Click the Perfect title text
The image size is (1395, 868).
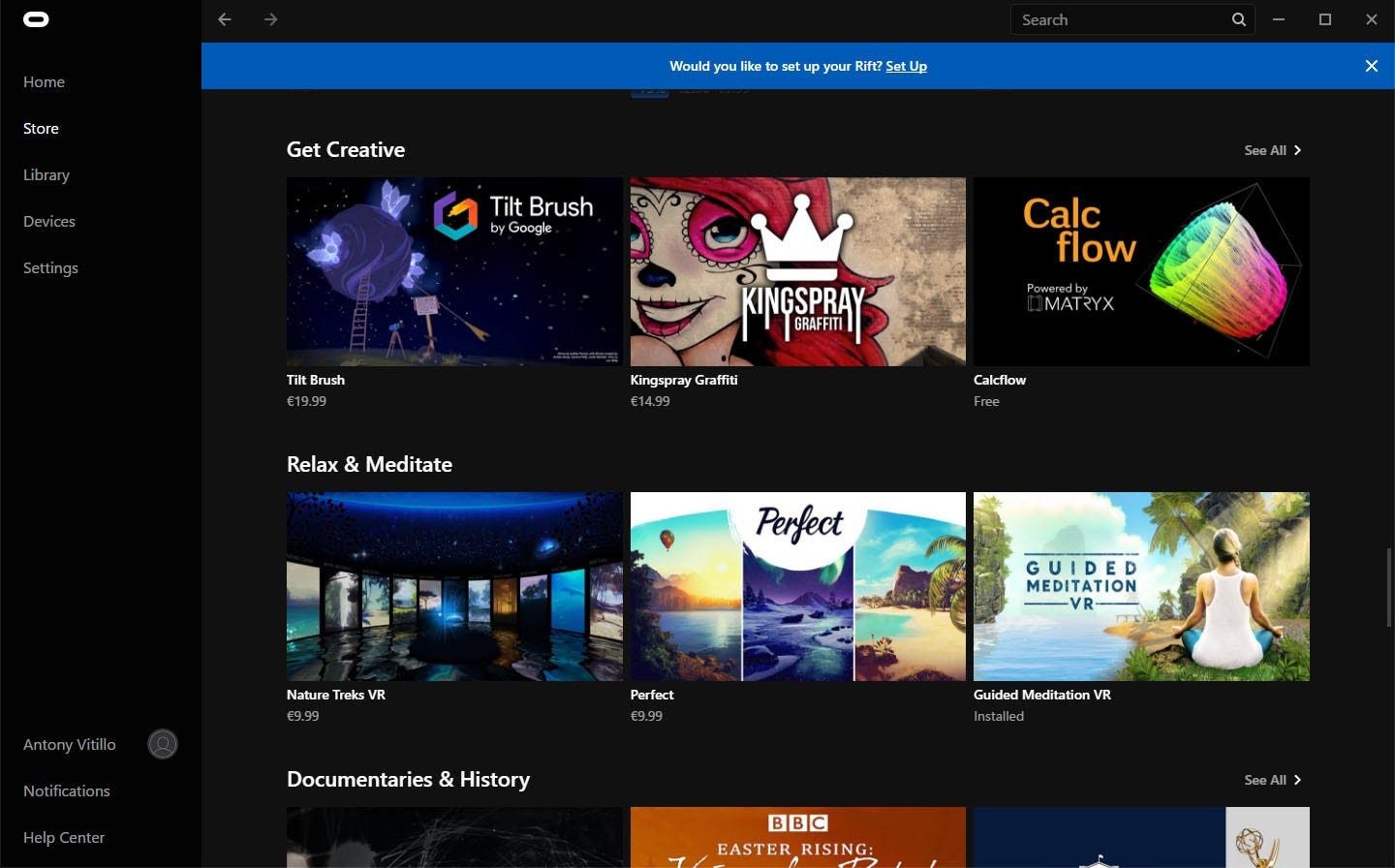click(x=652, y=695)
